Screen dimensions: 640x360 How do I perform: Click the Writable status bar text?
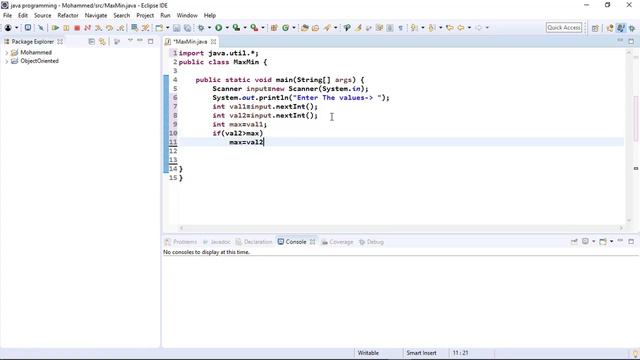click(368, 353)
